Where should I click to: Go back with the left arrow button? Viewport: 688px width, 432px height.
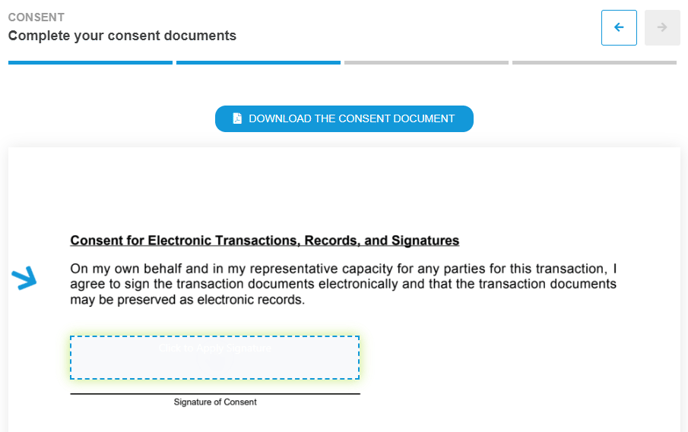[x=619, y=28]
